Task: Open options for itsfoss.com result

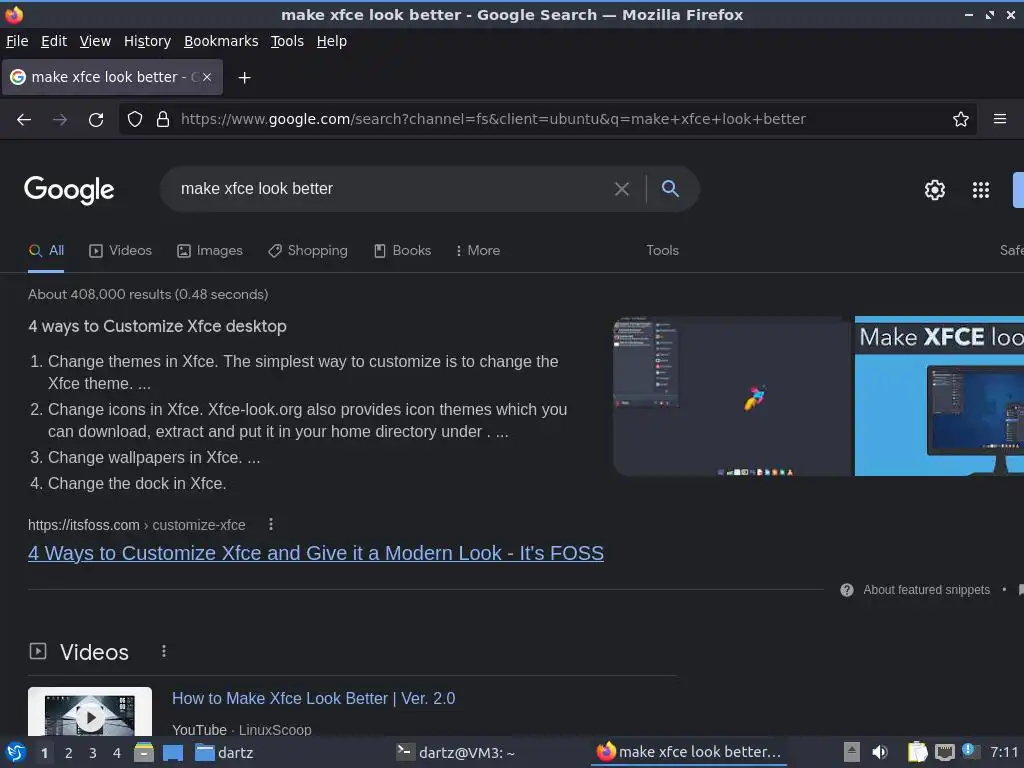Action: 271,524
